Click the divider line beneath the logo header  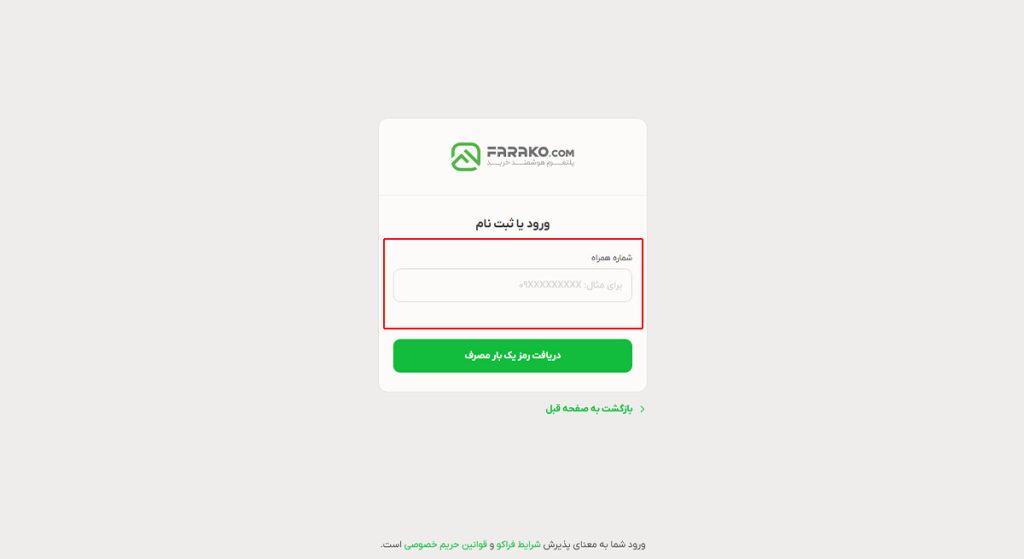click(513, 195)
